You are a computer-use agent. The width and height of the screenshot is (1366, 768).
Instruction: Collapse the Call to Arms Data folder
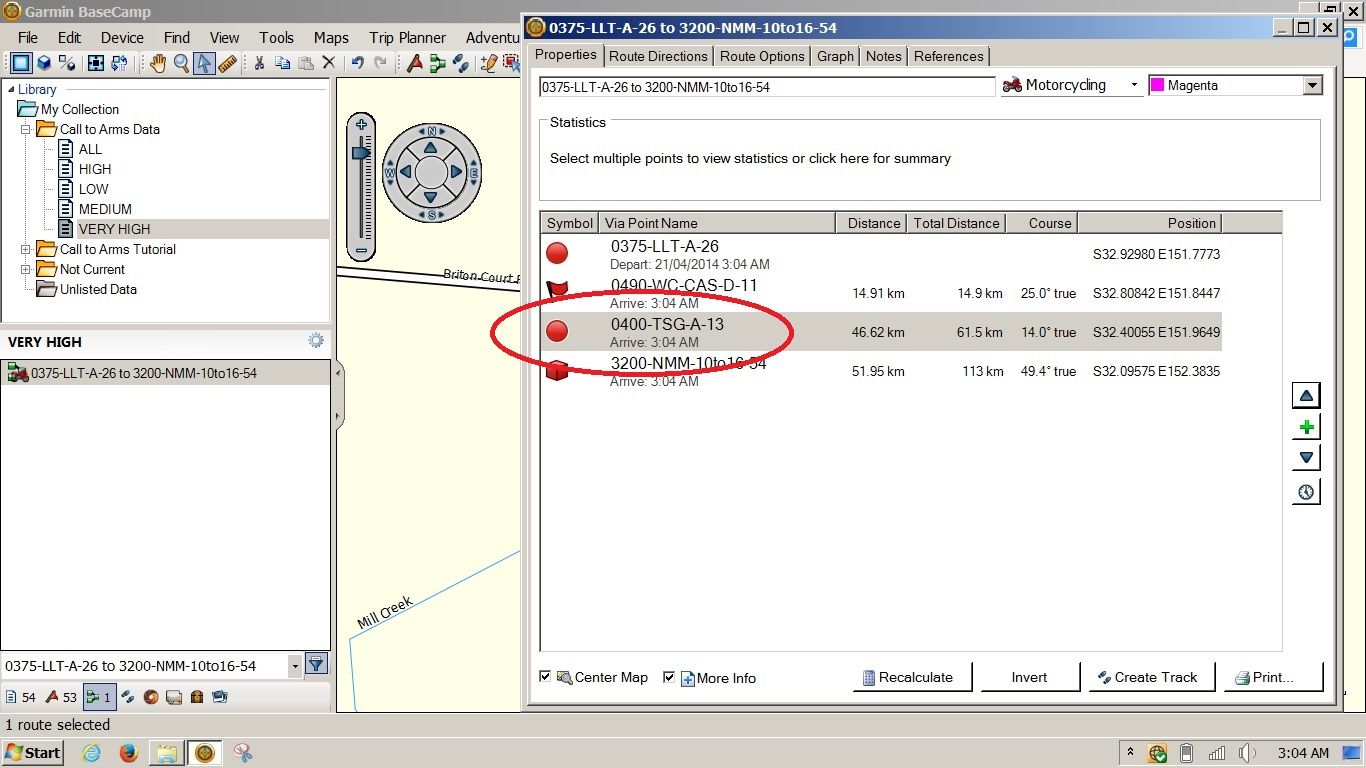26,129
